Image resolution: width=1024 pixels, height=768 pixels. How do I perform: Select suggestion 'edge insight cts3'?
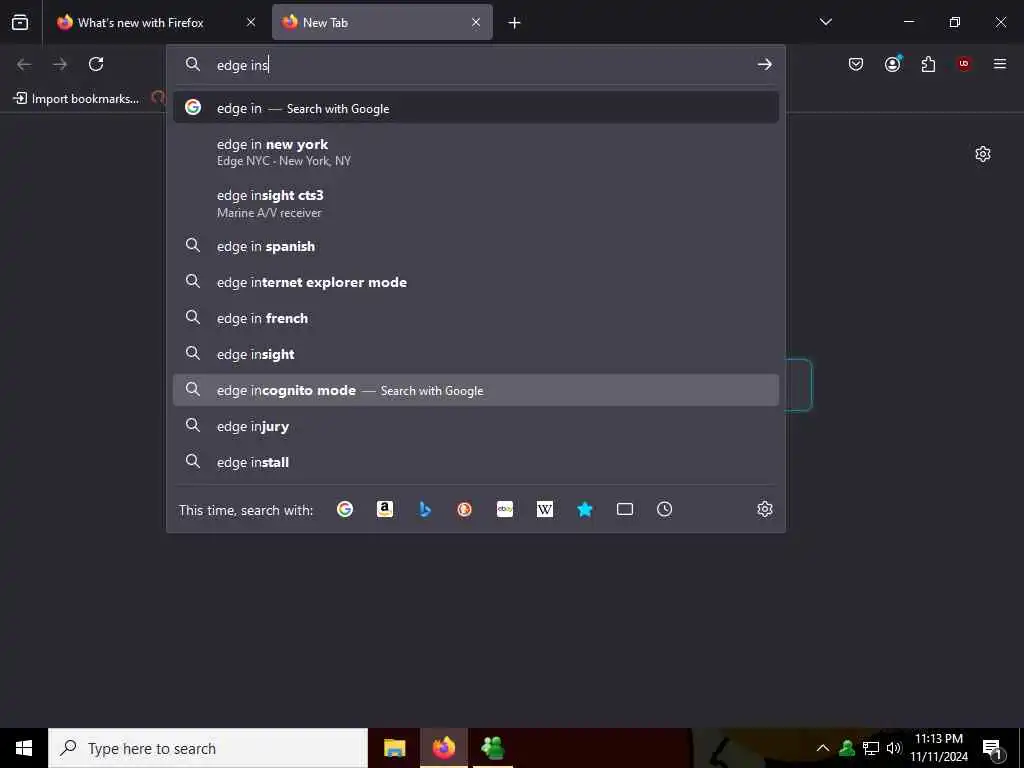pyautogui.click(x=475, y=203)
